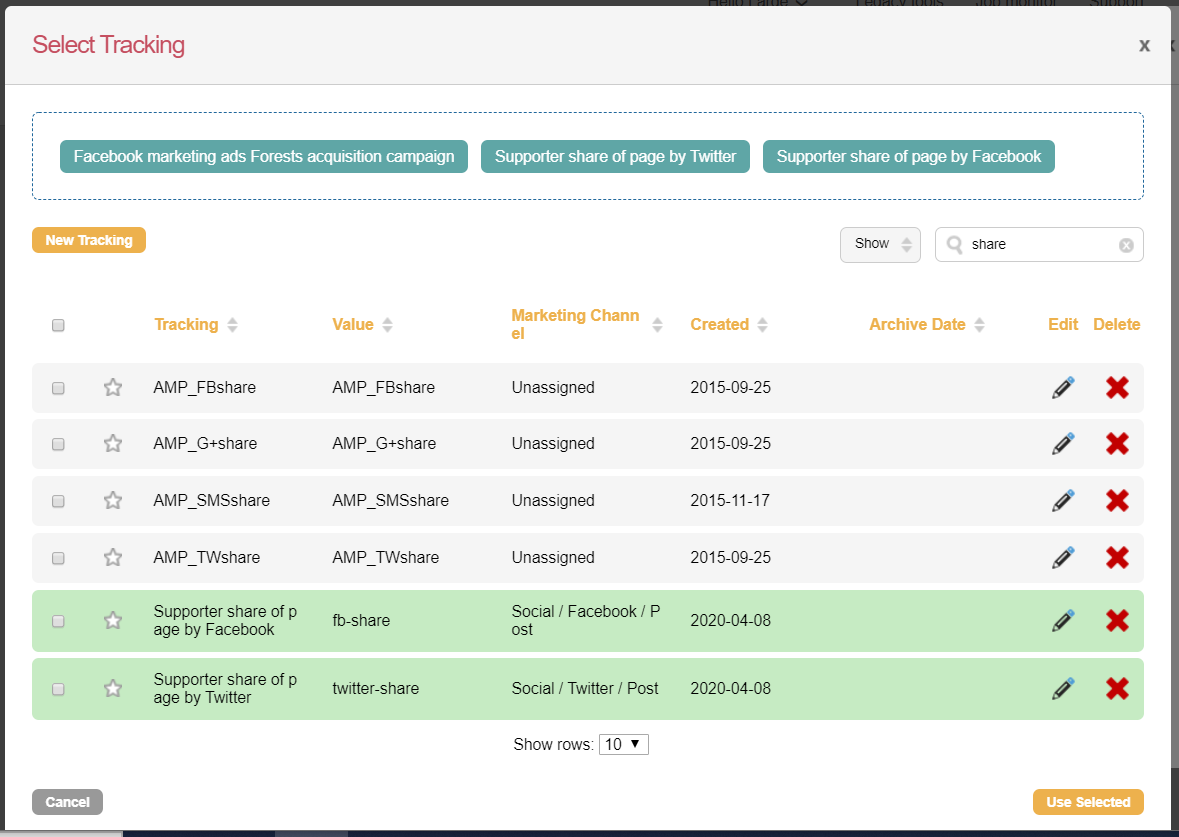Click the New Tracking button
1179x837 pixels.
tap(89, 240)
